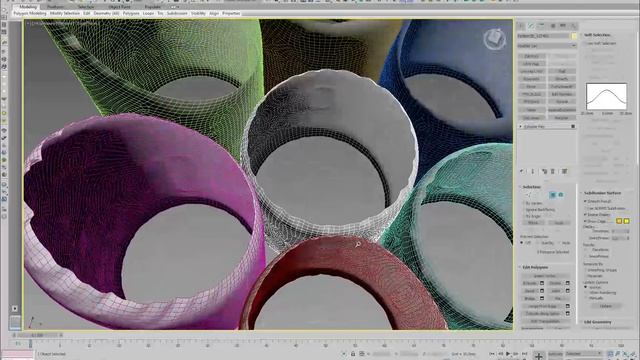640x360 pixels.
Task: Toggle By Angle checkbox in Selection
Action: pos(524,216)
